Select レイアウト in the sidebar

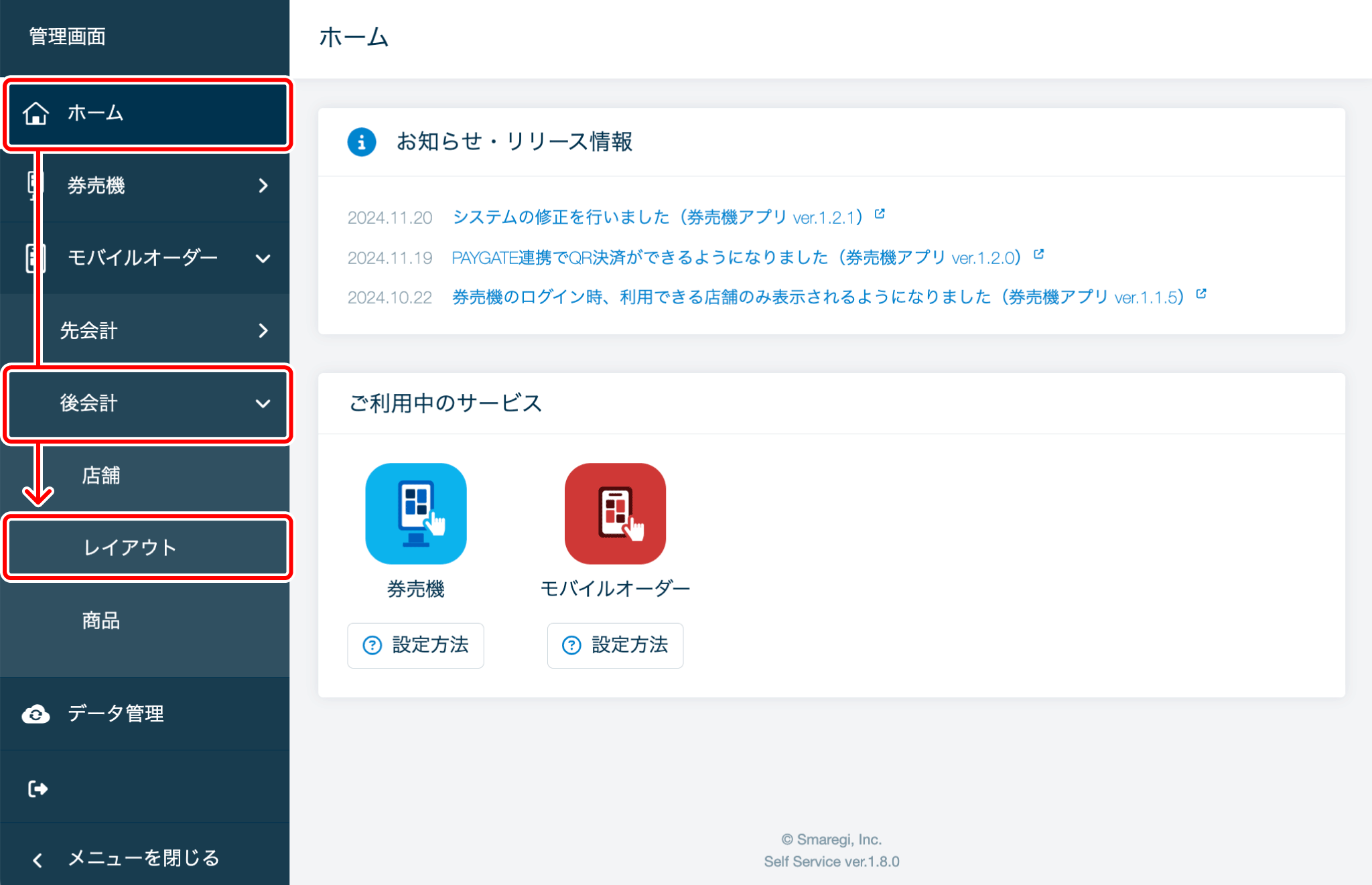(130, 547)
